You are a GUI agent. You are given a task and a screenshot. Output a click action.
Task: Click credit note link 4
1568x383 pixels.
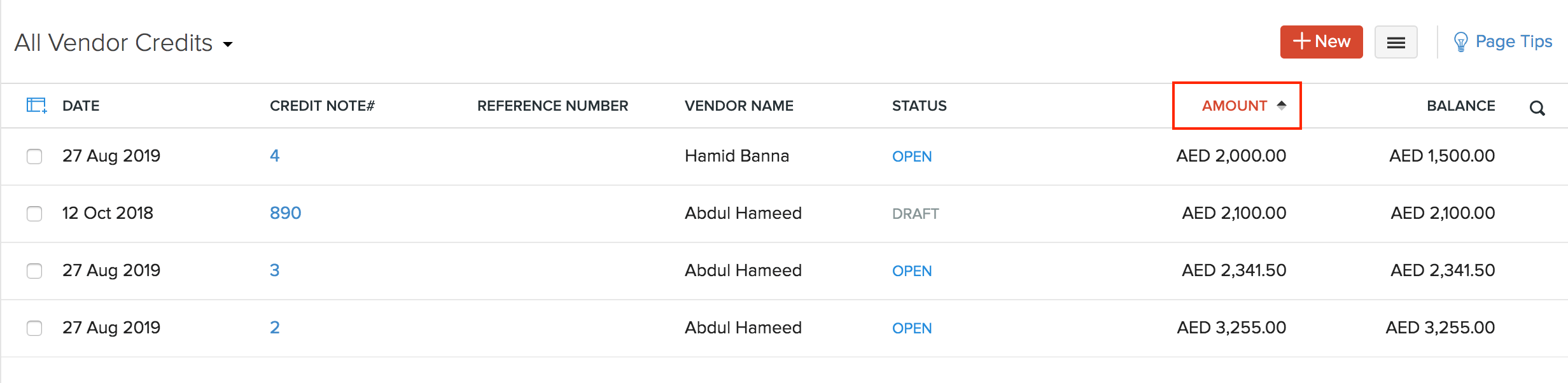coord(274,155)
